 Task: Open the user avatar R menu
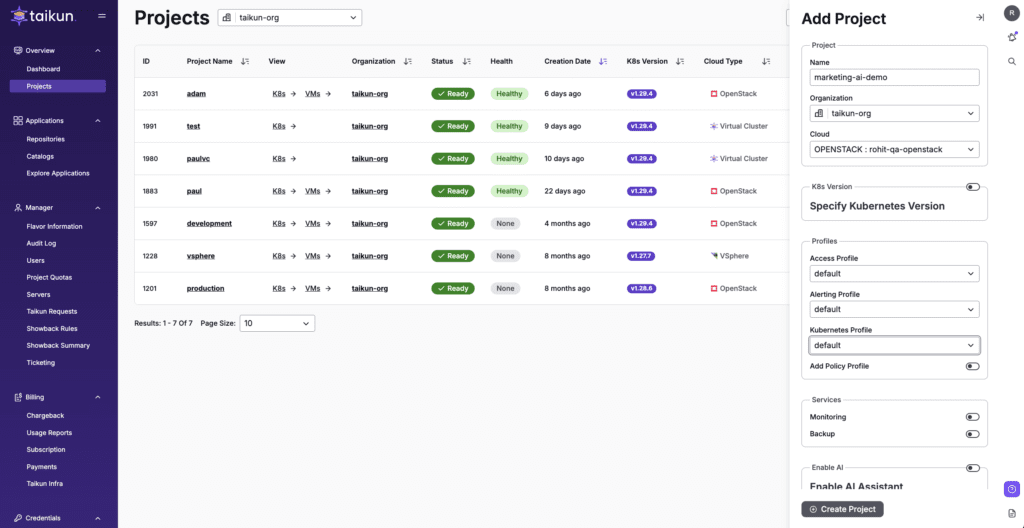coord(1012,13)
